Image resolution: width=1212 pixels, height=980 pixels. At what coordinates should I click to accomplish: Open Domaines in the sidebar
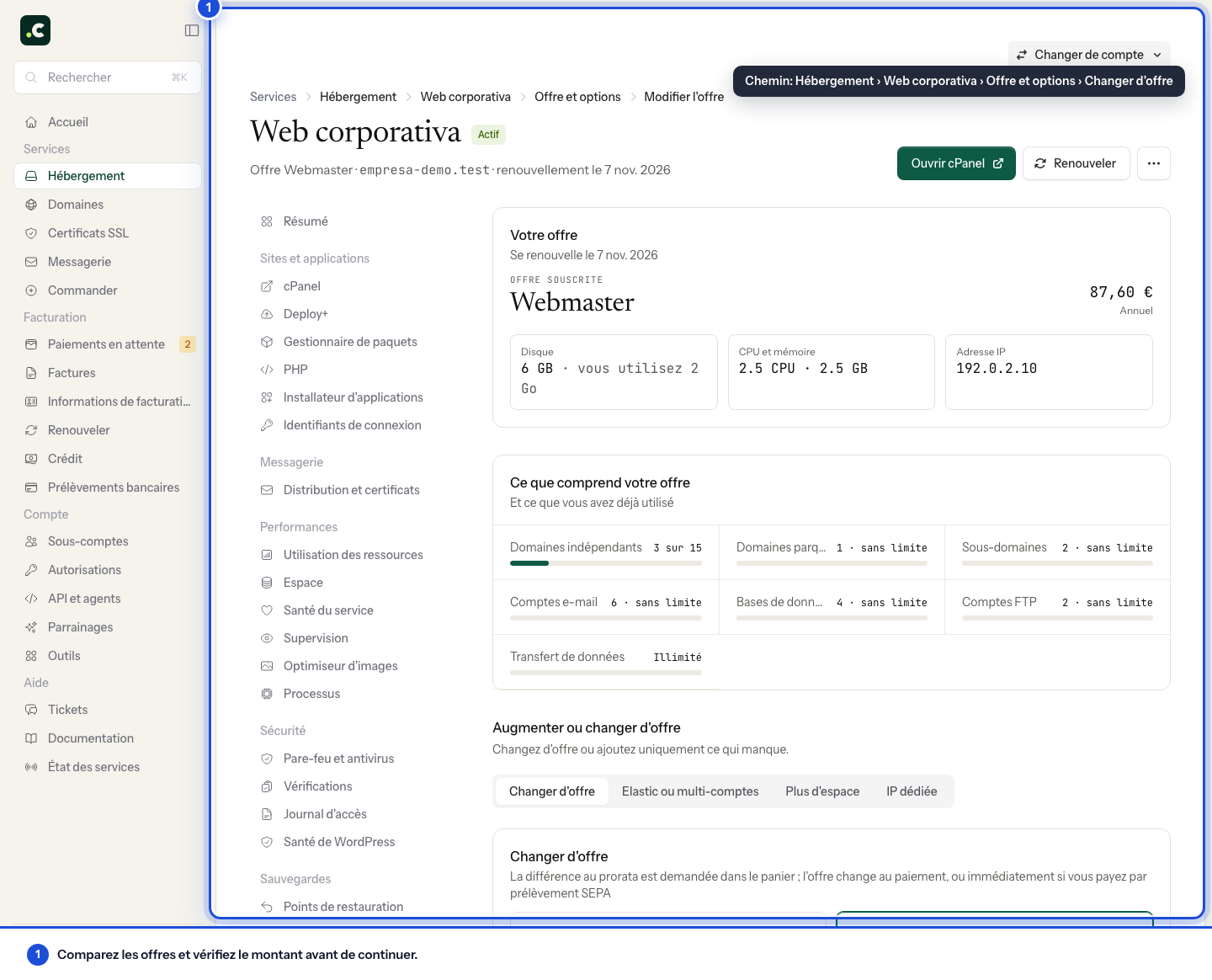108,205
